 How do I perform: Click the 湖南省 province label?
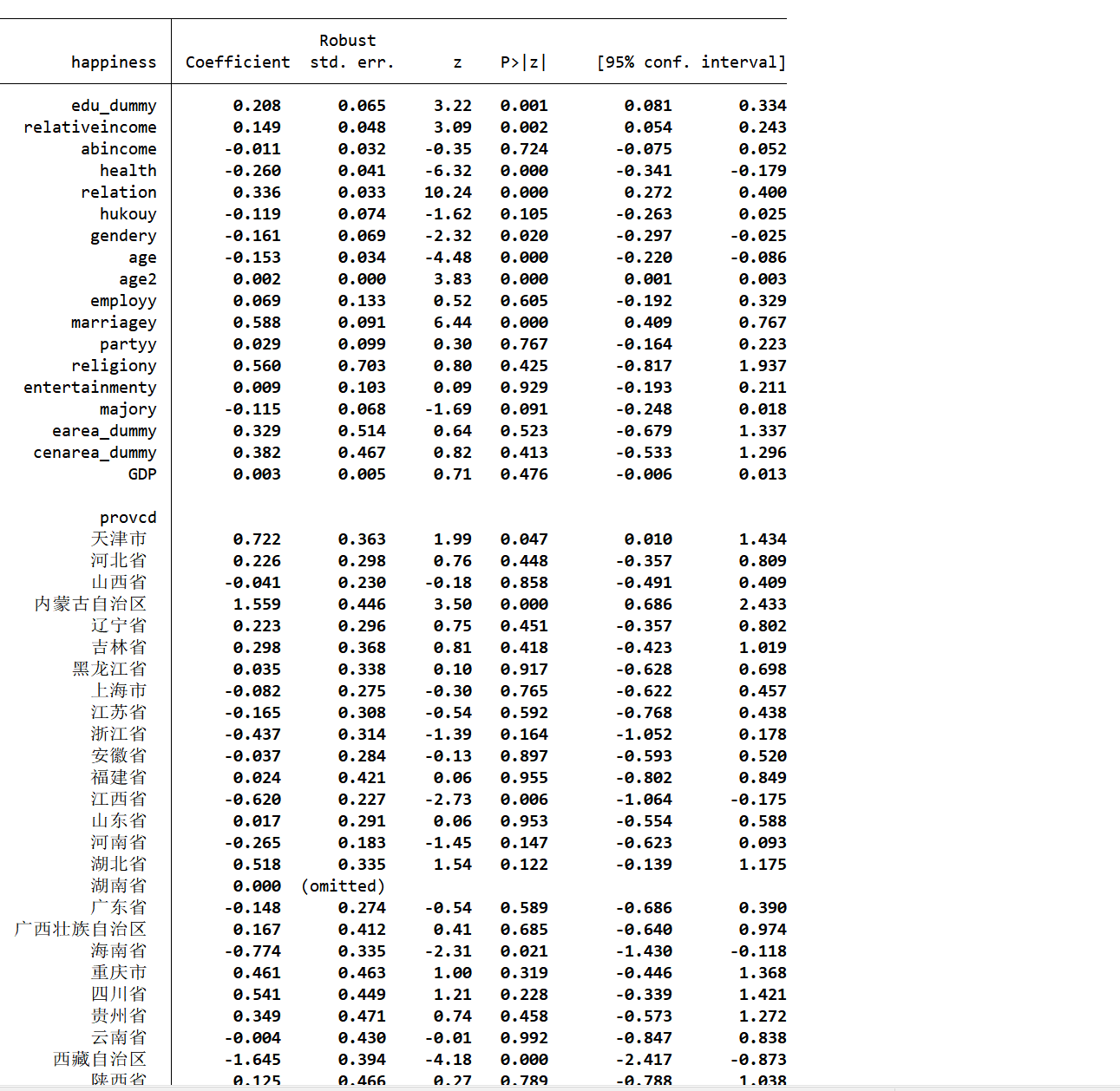119,886
